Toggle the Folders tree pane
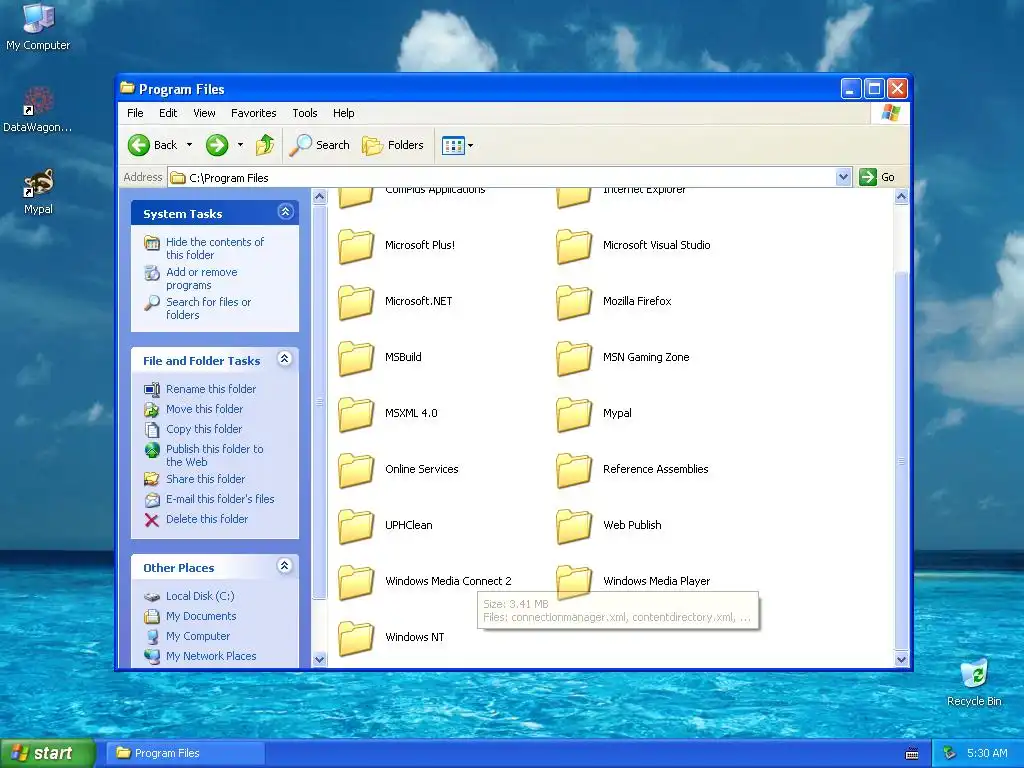 click(392, 145)
